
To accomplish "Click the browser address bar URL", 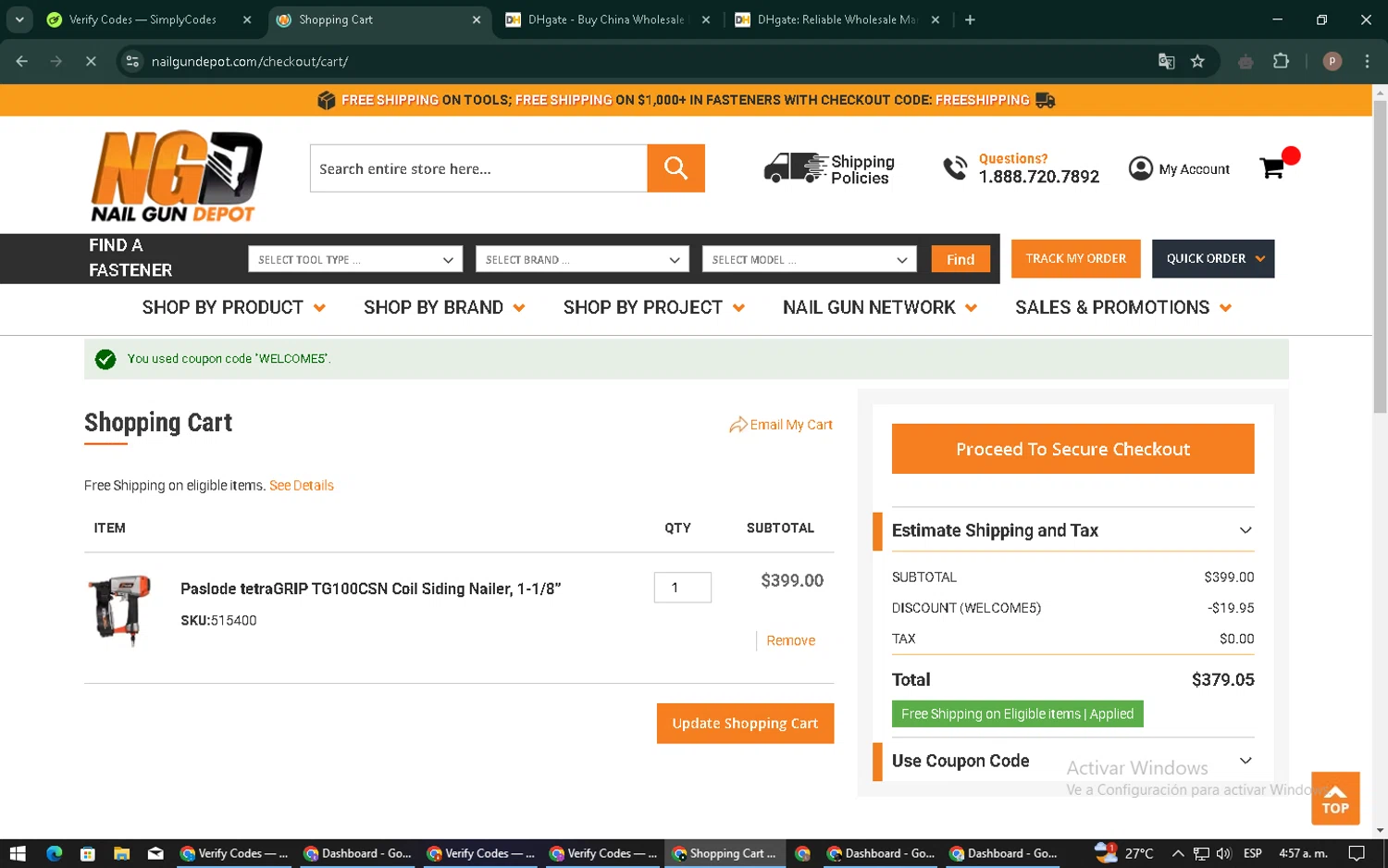I will 250,61.
